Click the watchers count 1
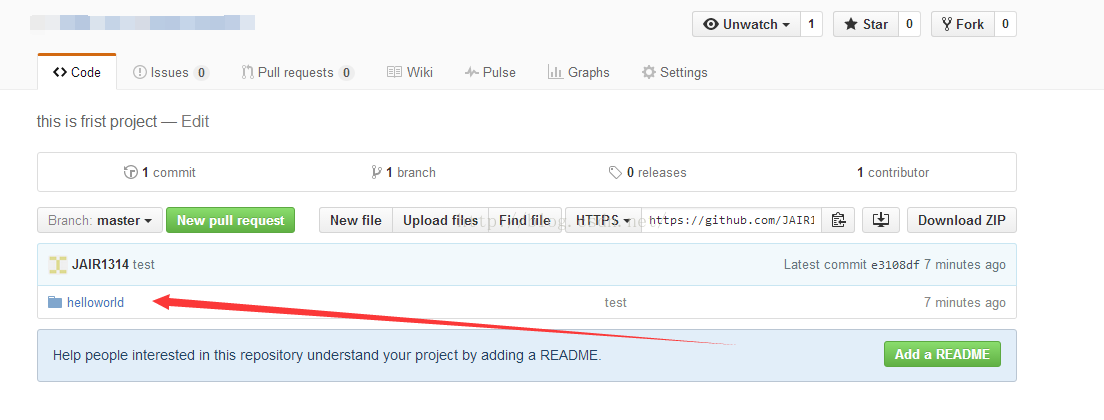Viewport: 1104px width, 420px height. pyautogui.click(x=811, y=24)
